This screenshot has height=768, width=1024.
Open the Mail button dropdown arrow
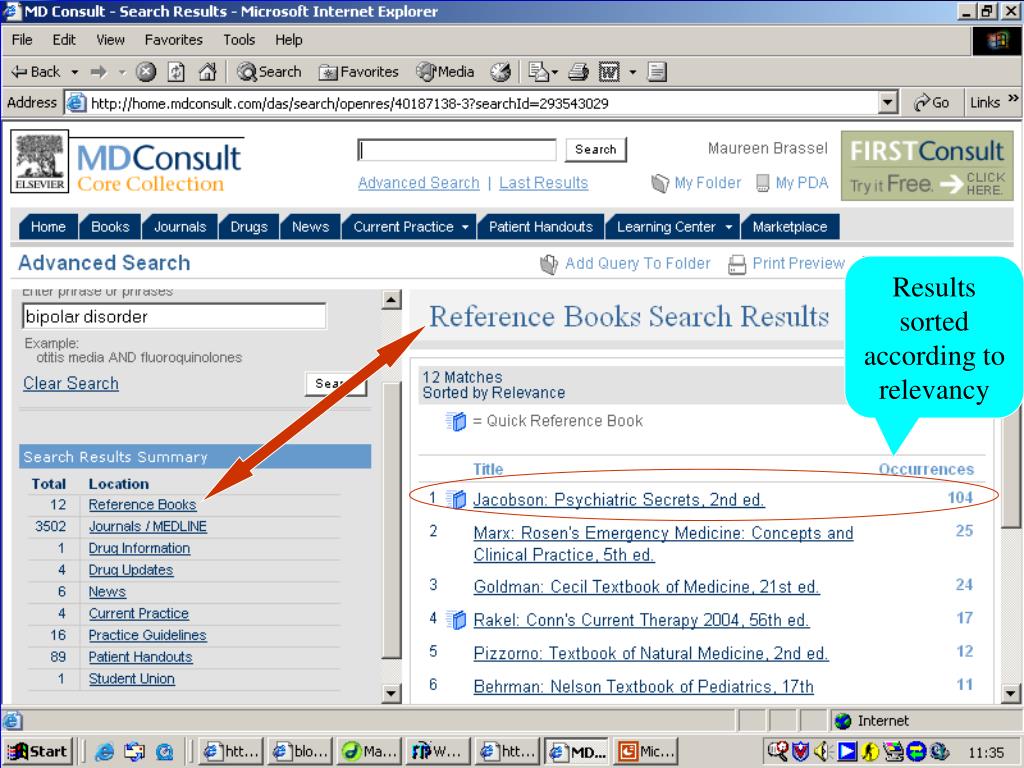tap(554, 72)
